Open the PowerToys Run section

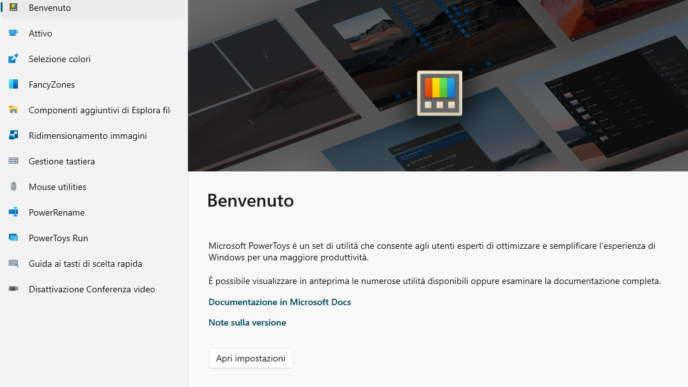click(x=93, y=238)
